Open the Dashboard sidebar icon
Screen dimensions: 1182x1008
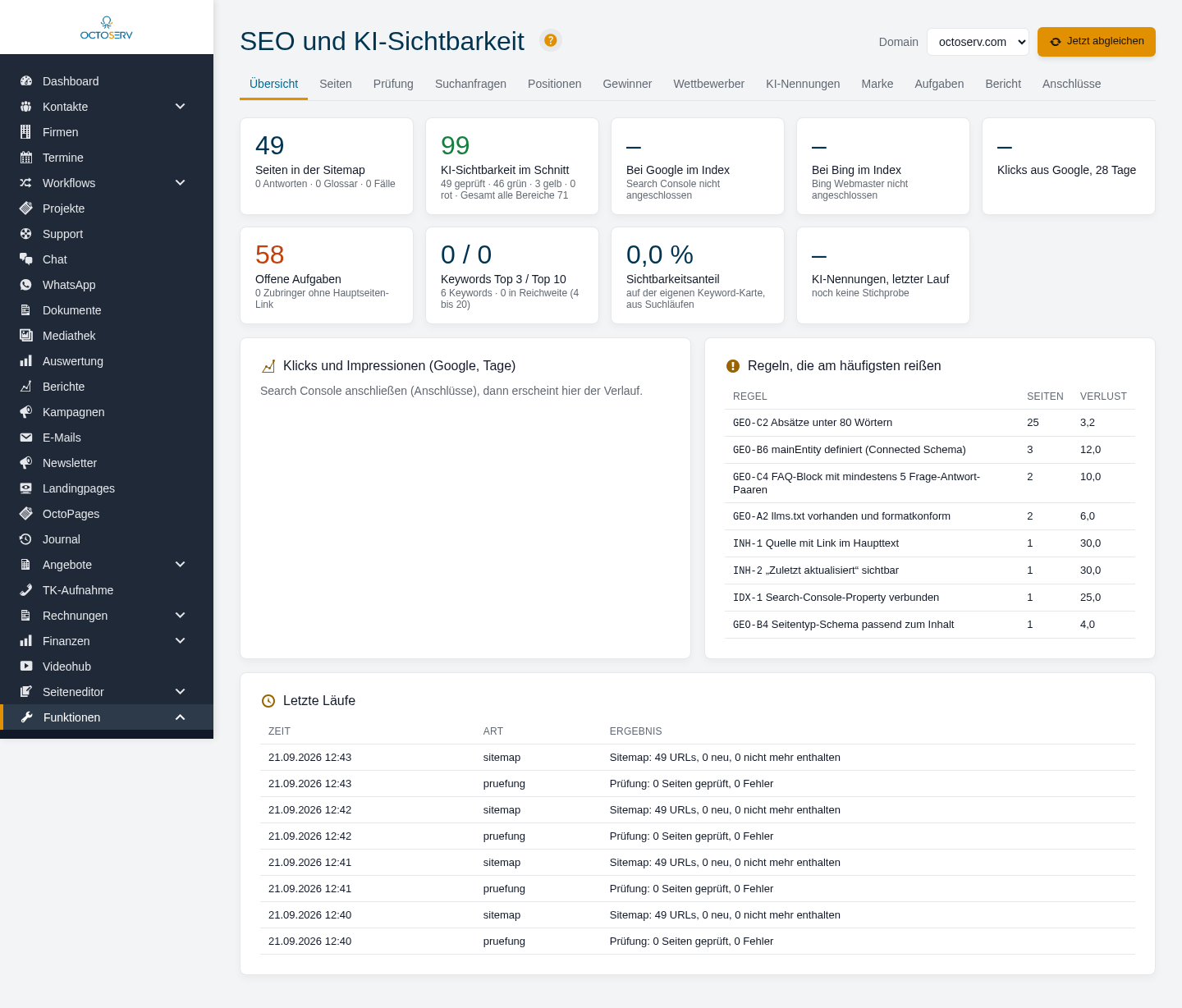tap(26, 81)
